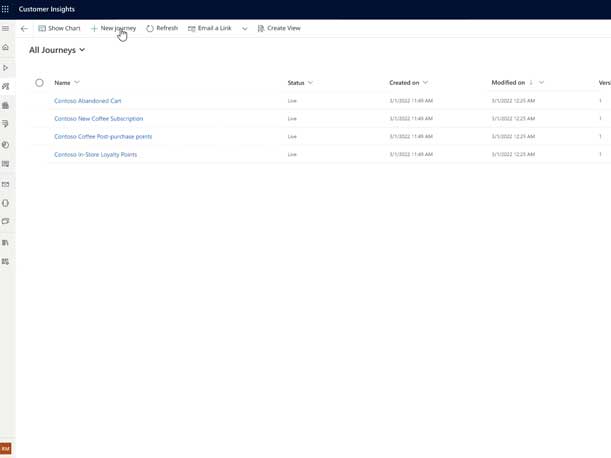611x458 pixels.
Task: Click the envelope icon in the sidebar
Action: point(6,184)
